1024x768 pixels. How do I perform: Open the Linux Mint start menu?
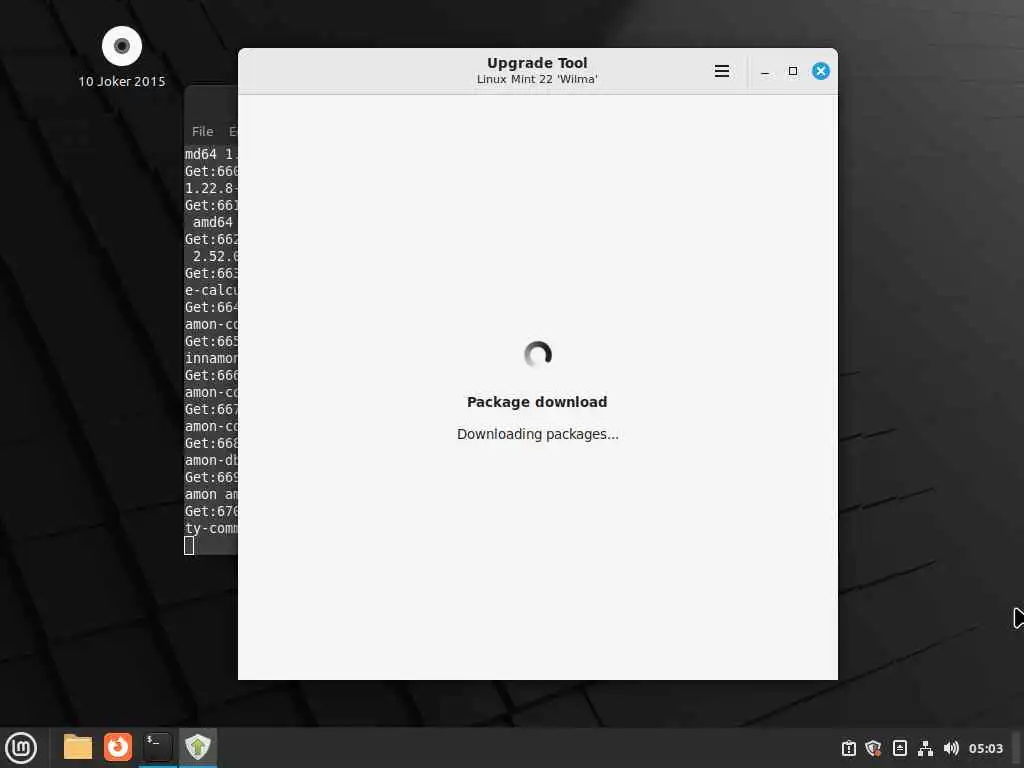point(21,748)
